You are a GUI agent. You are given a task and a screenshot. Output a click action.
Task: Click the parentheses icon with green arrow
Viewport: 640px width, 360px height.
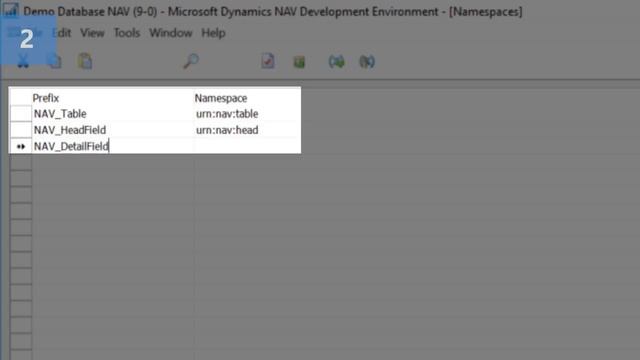336,62
